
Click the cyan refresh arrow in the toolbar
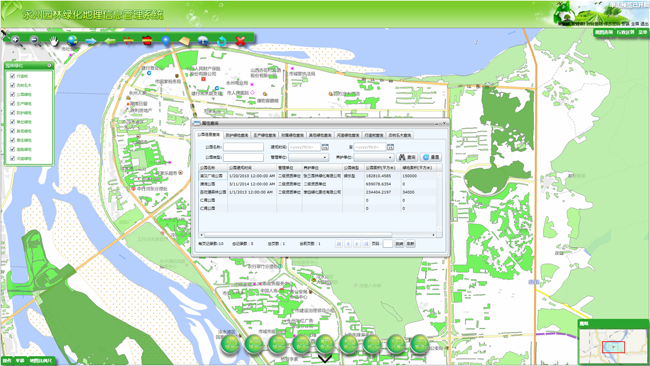click(222, 41)
